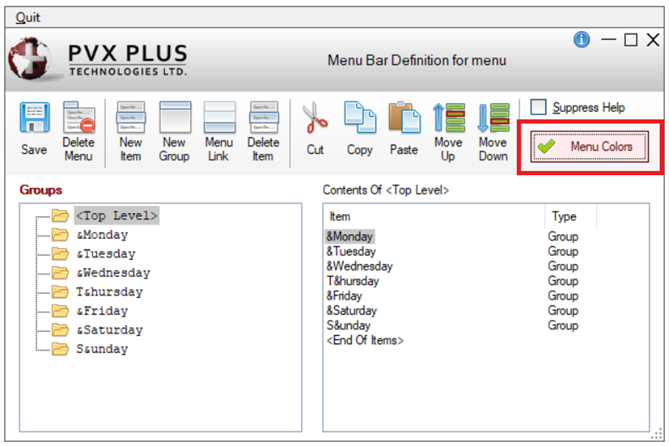Click the Copy toolbar icon

pyautogui.click(x=359, y=119)
